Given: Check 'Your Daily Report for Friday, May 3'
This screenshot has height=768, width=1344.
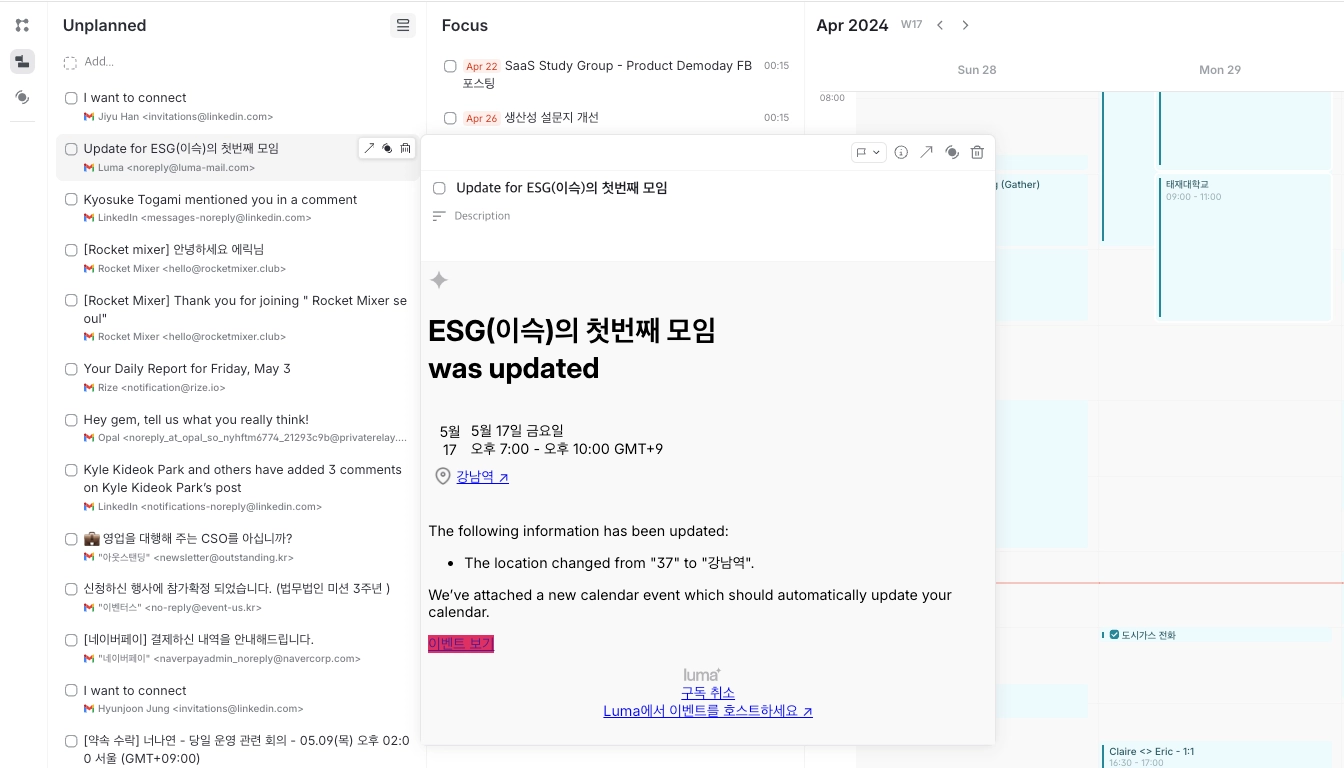Looking at the screenshot, I should tap(71, 369).
